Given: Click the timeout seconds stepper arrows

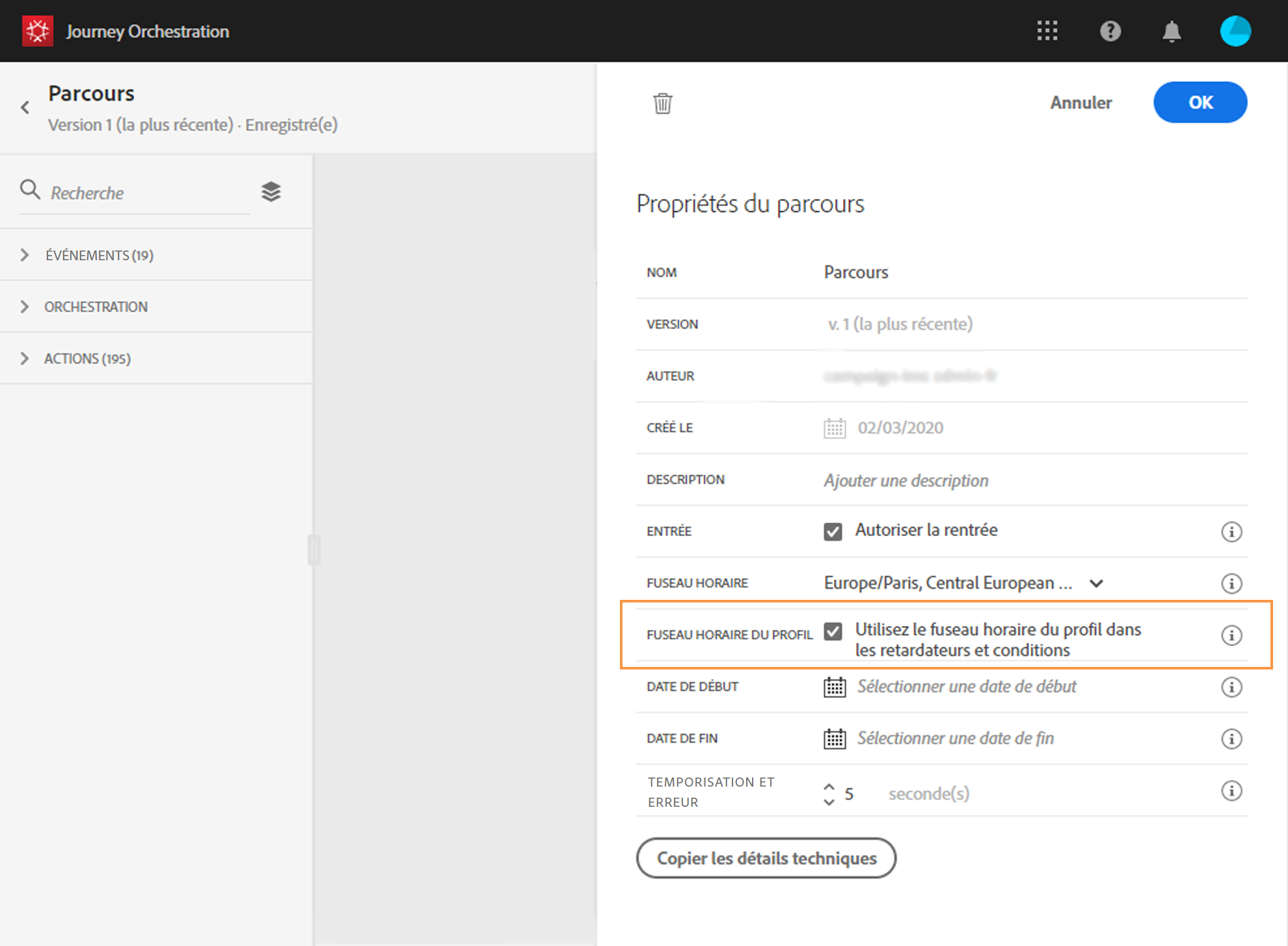Looking at the screenshot, I should pos(829,794).
